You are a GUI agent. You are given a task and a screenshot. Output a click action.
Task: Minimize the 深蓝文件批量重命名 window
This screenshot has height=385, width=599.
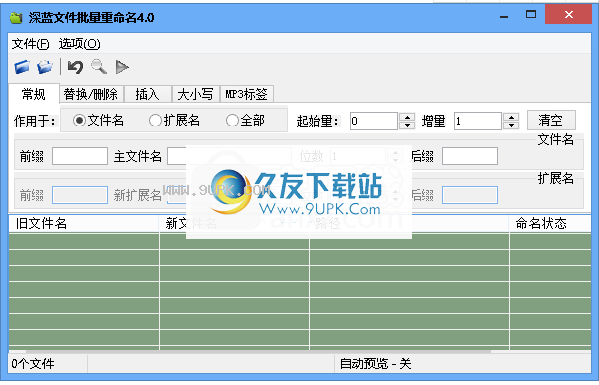point(504,16)
